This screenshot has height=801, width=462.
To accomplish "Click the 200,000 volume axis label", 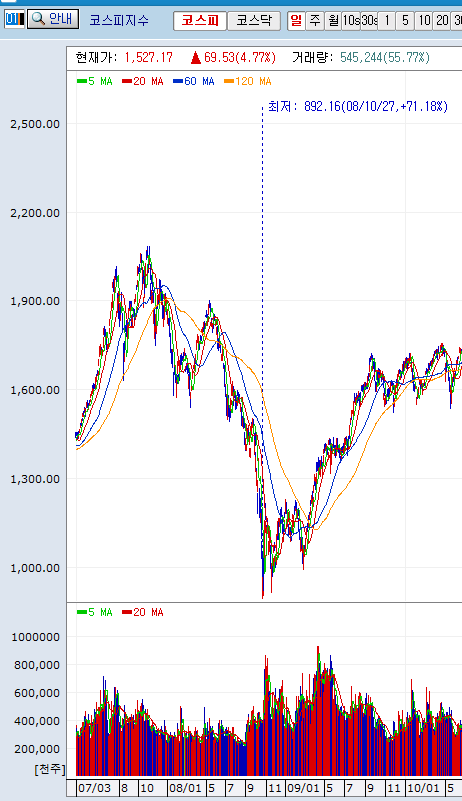I will pos(36,749).
